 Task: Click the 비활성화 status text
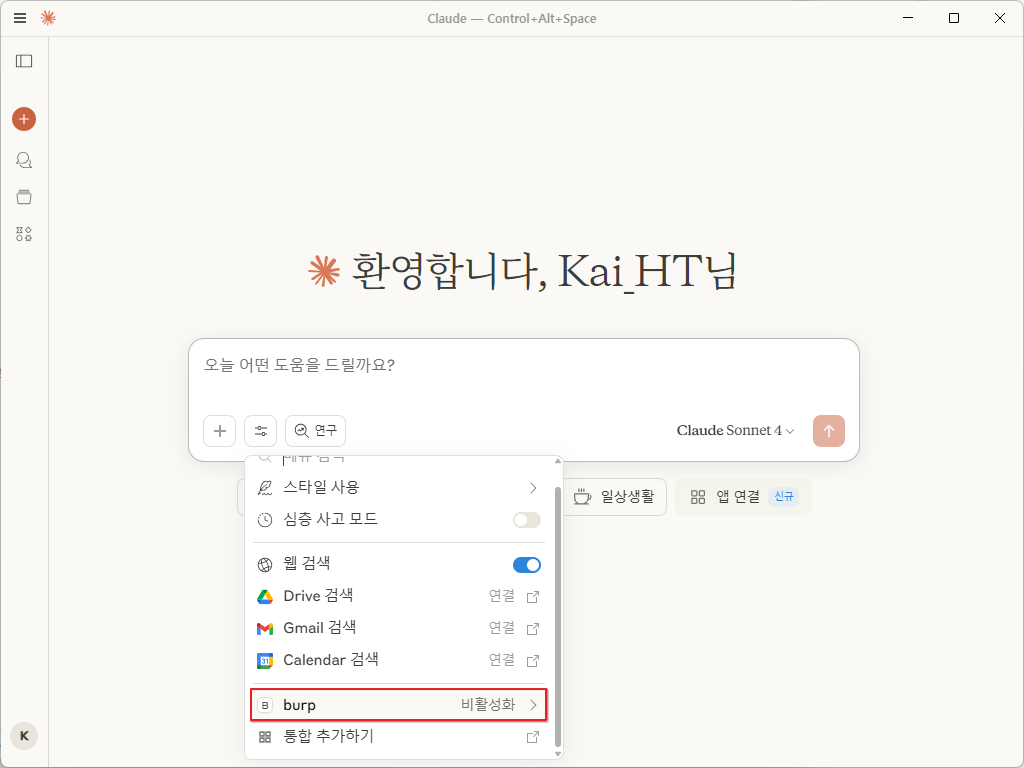click(488, 705)
